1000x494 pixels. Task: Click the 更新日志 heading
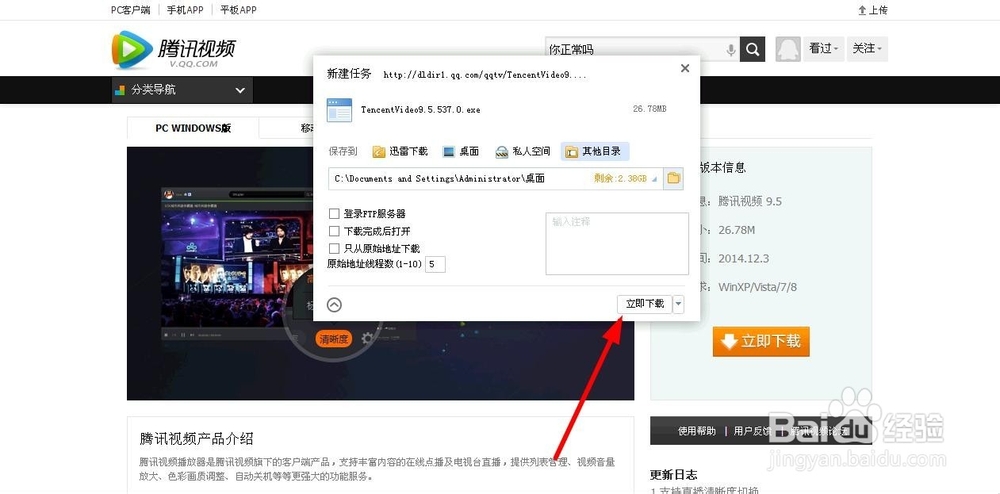point(673,475)
